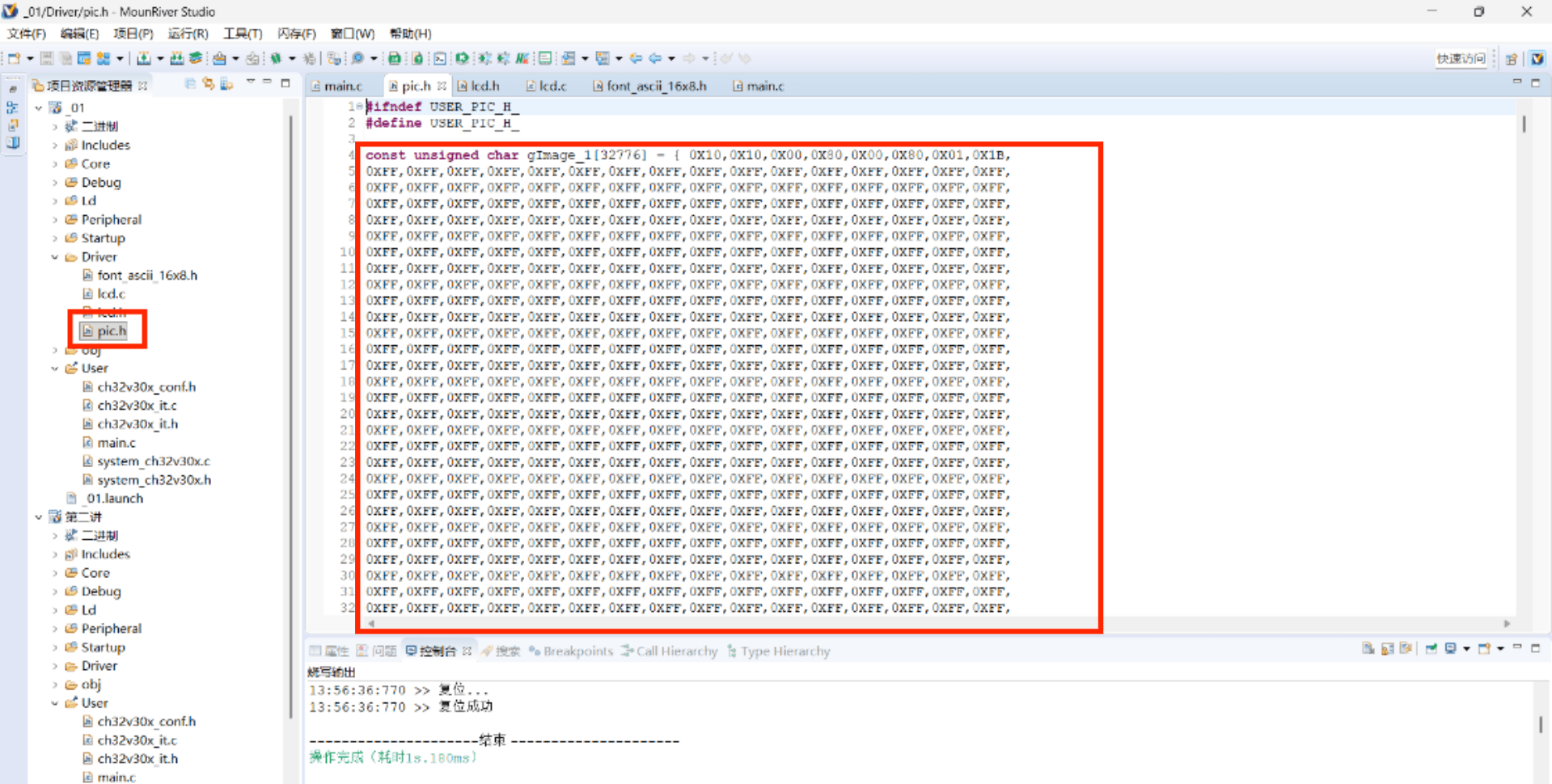Click the open terminal toolbar icon

coord(439,58)
